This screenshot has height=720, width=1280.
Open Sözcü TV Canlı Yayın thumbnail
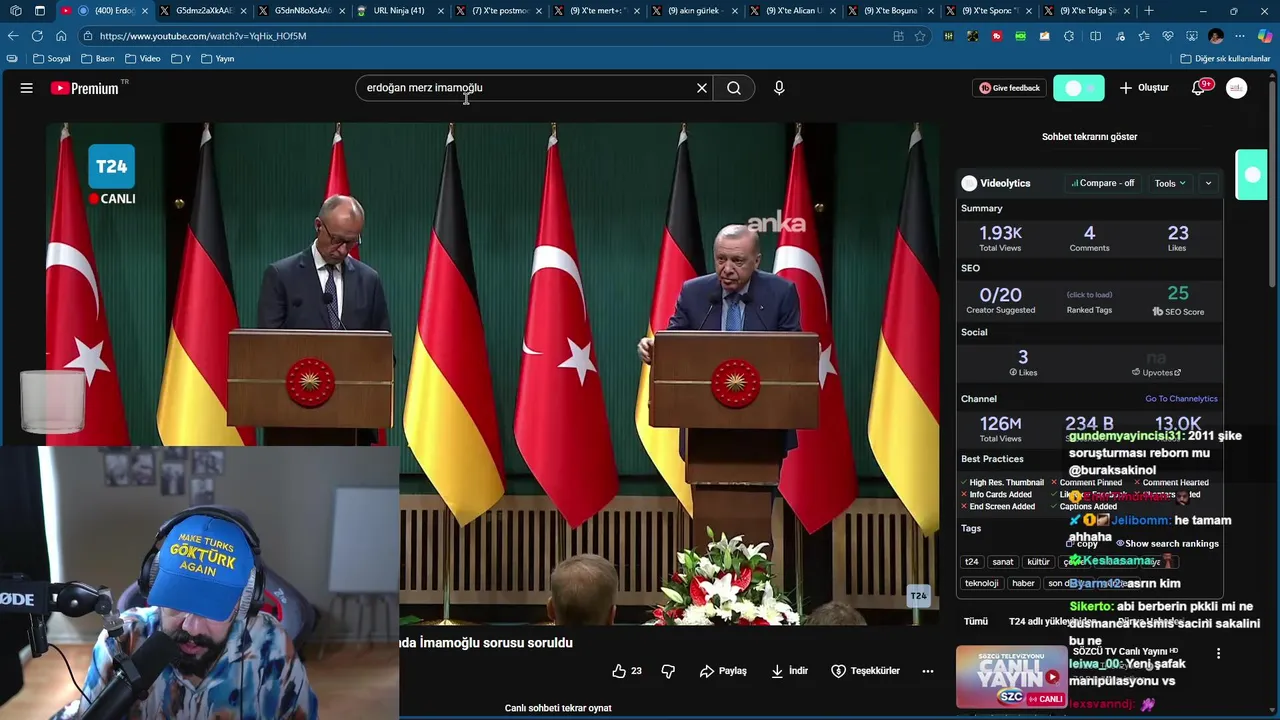point(1011,678)
